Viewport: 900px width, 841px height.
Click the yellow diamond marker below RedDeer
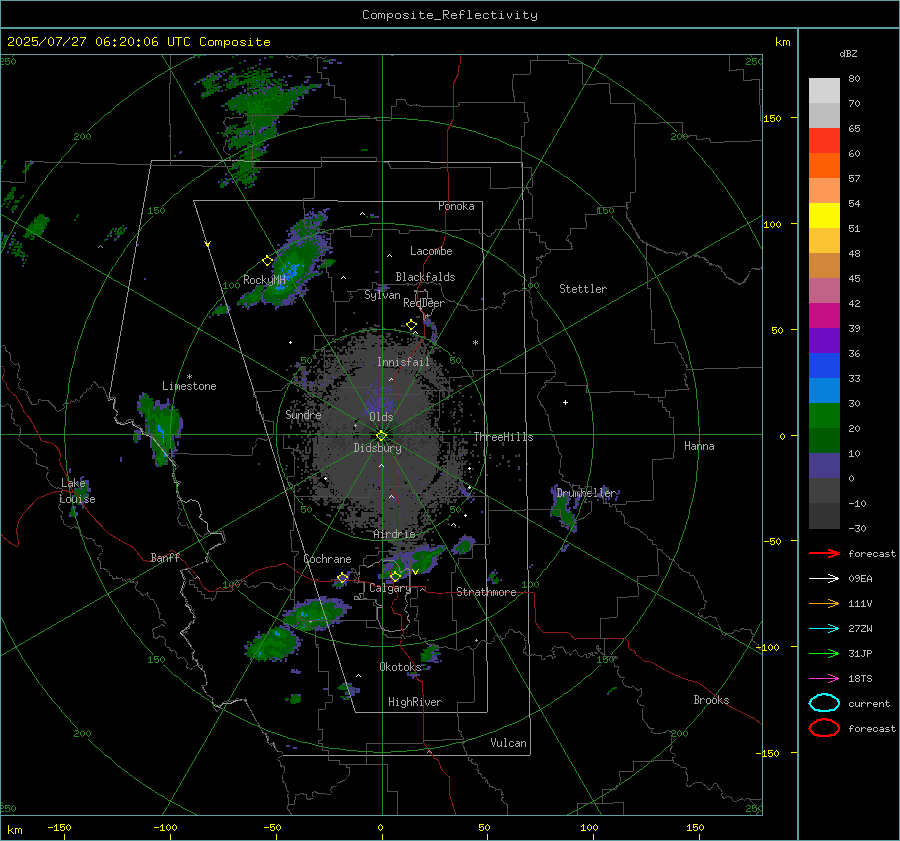tap(411, 325)
